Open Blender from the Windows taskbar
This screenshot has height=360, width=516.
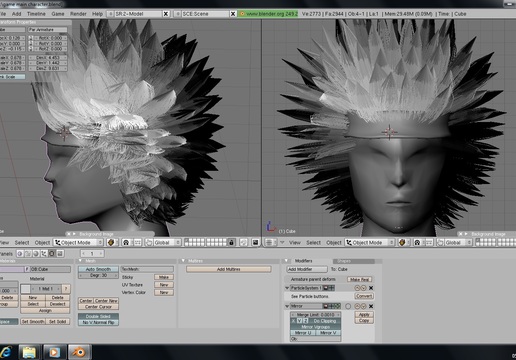79,352
